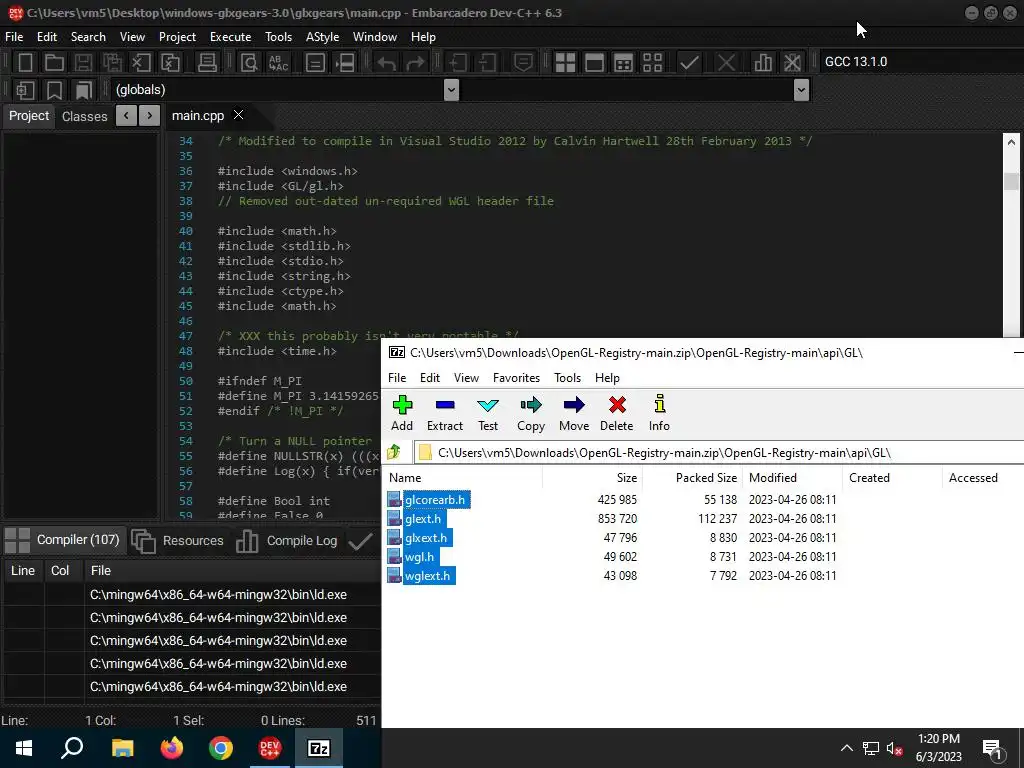Click the right arrow next to Classes tab
Image resolution: width=1024 pixels, height=768 pixels.
[150, 116]
